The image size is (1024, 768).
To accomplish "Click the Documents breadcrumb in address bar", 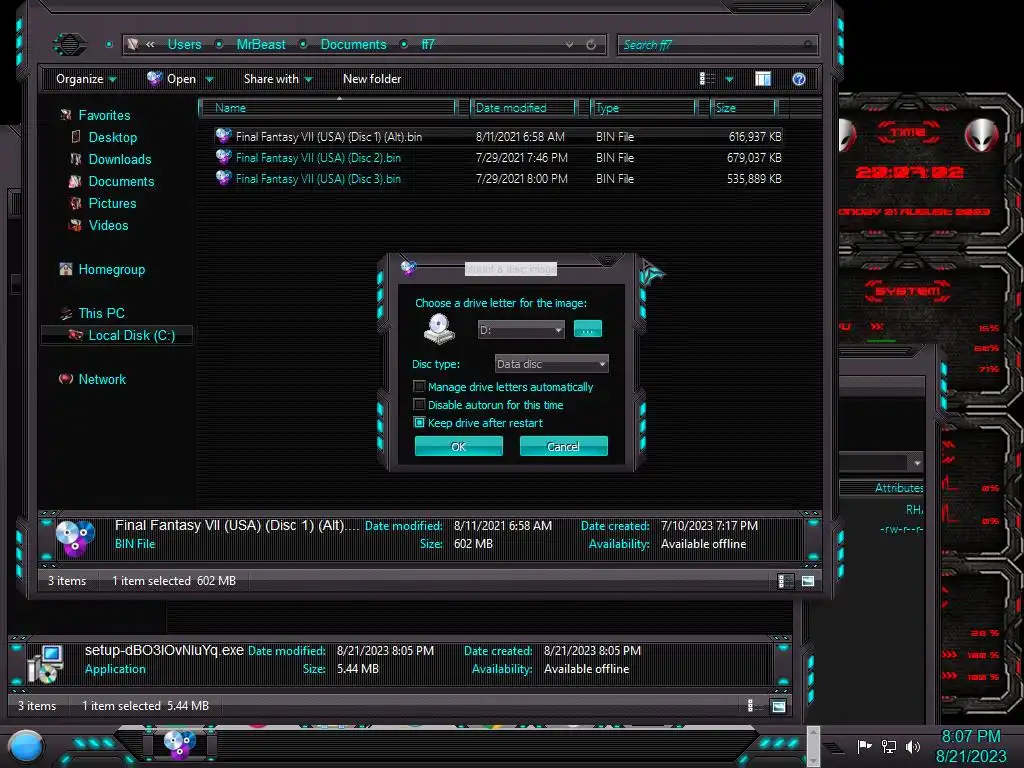I will [x=353, y=44].
